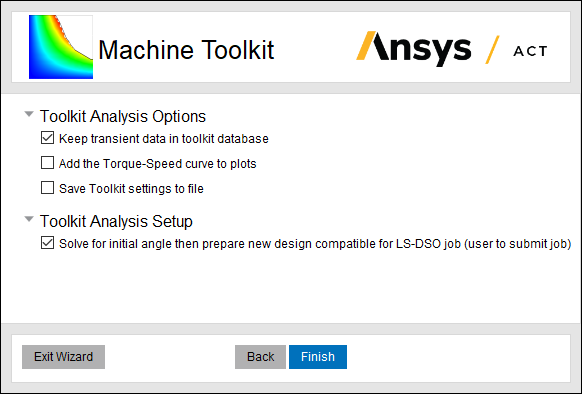The width and height of the screenshot is (582, 394).
Task: Go Back to the previous wizard step
Action: click(261, 357)
